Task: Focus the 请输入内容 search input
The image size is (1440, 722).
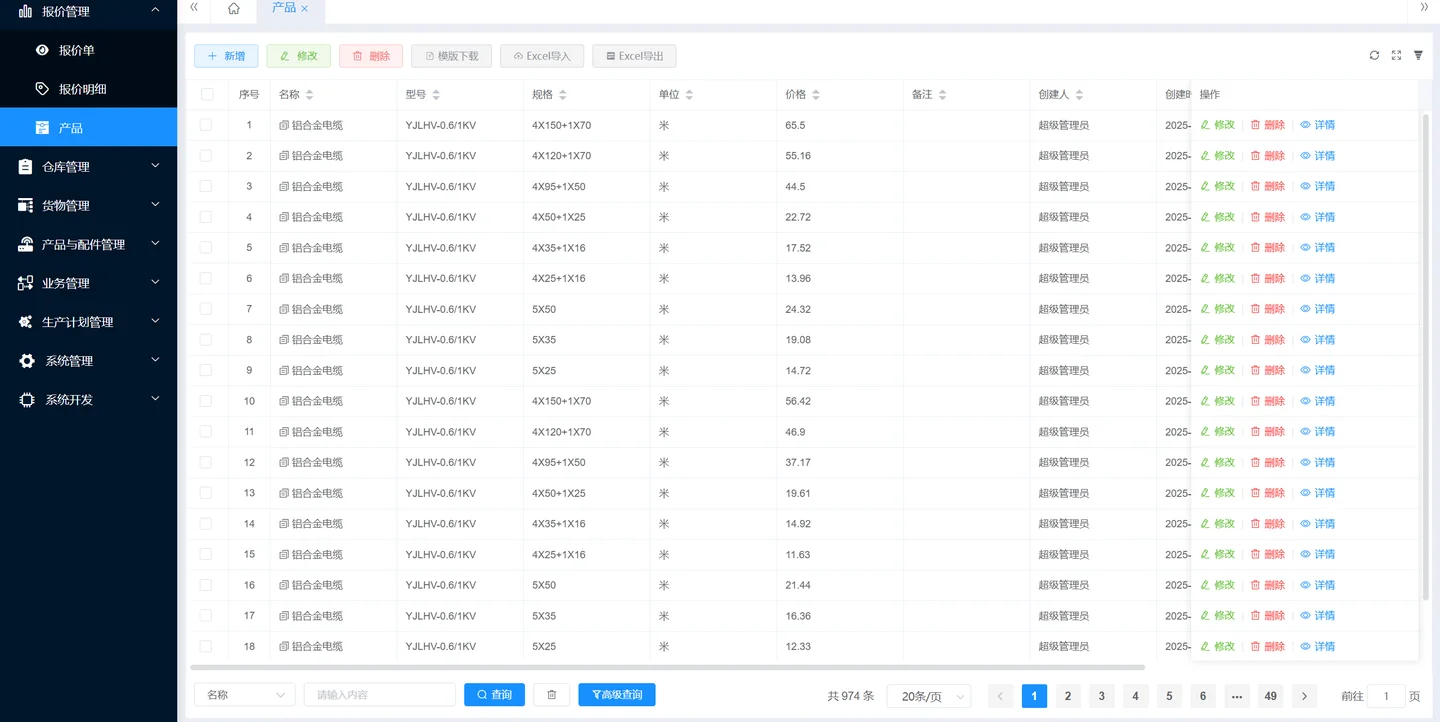Action: point(380,695)
